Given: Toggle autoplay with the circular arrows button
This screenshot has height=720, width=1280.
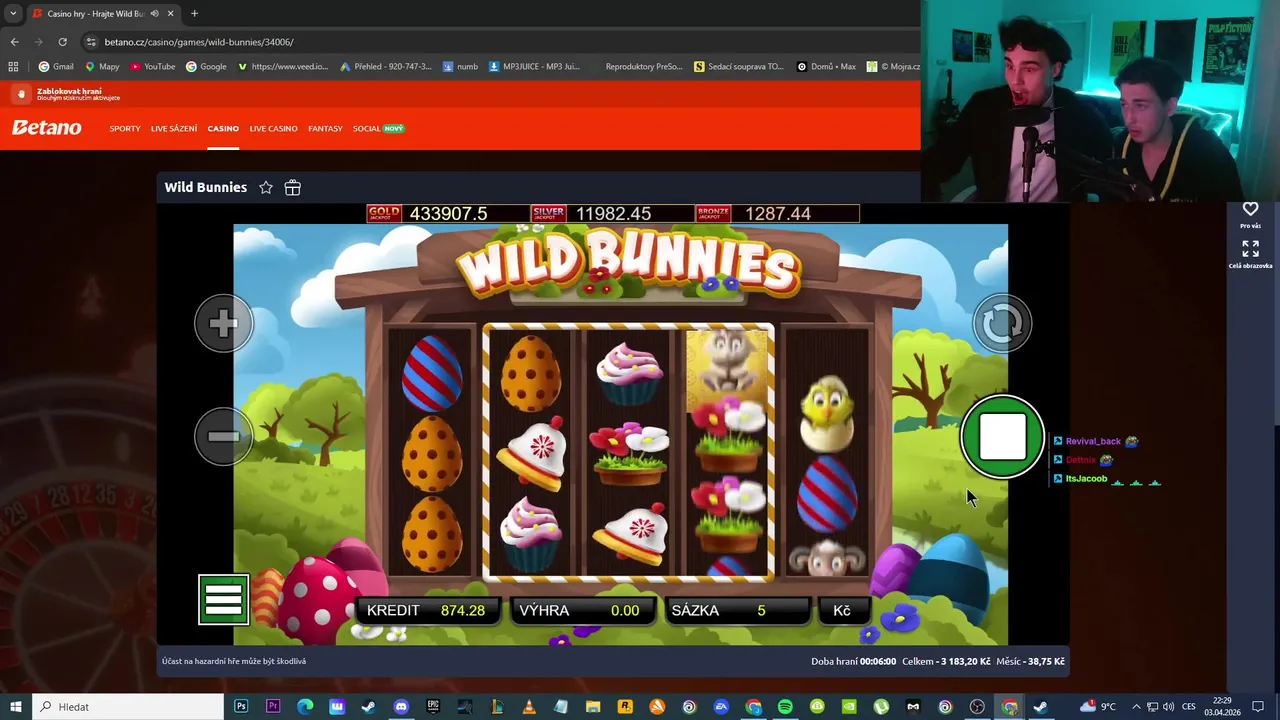Looking at the screenshot, I should tap(1002, 323).
